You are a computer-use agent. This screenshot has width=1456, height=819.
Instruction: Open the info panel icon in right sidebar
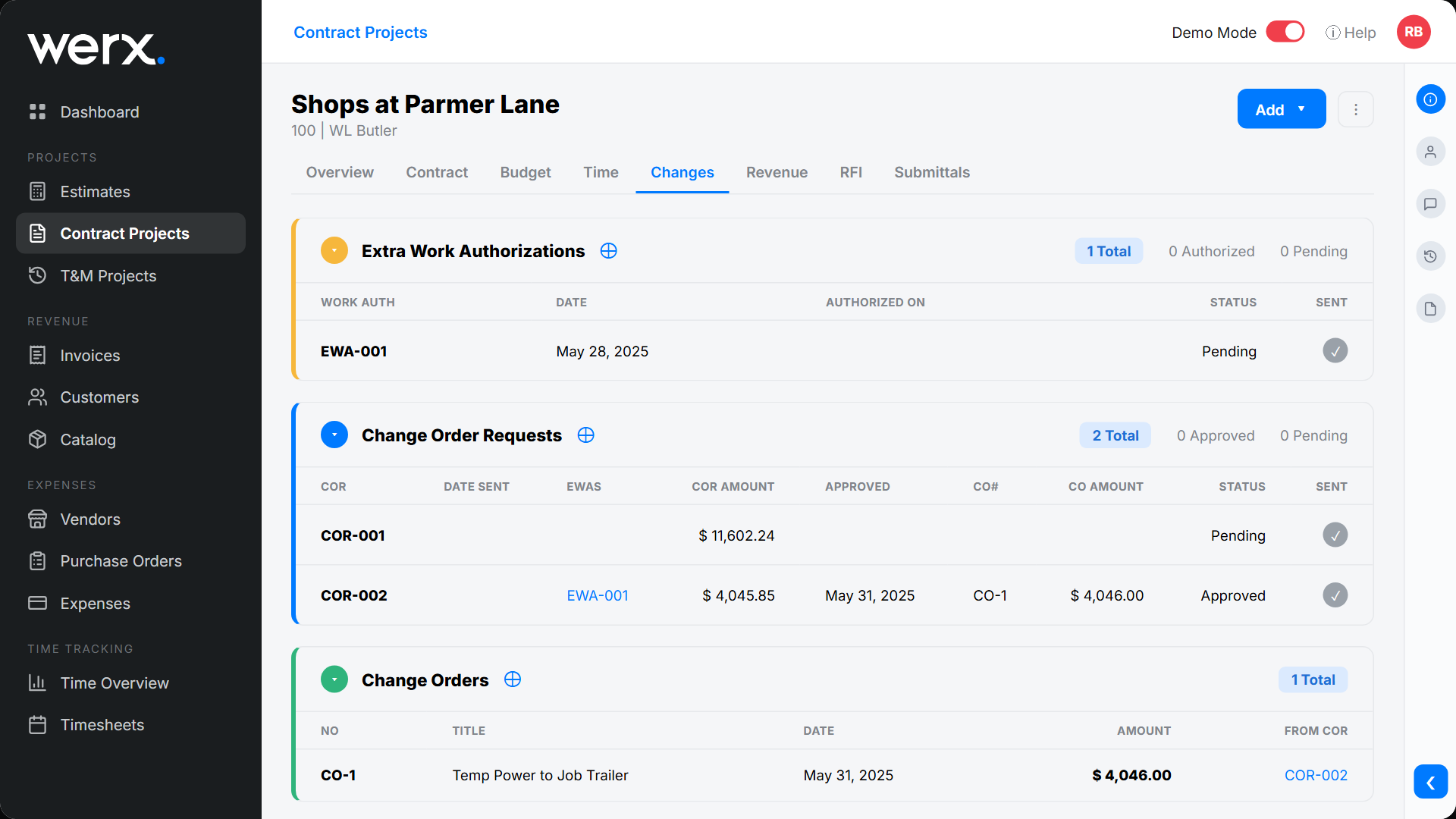[1430, 99]
